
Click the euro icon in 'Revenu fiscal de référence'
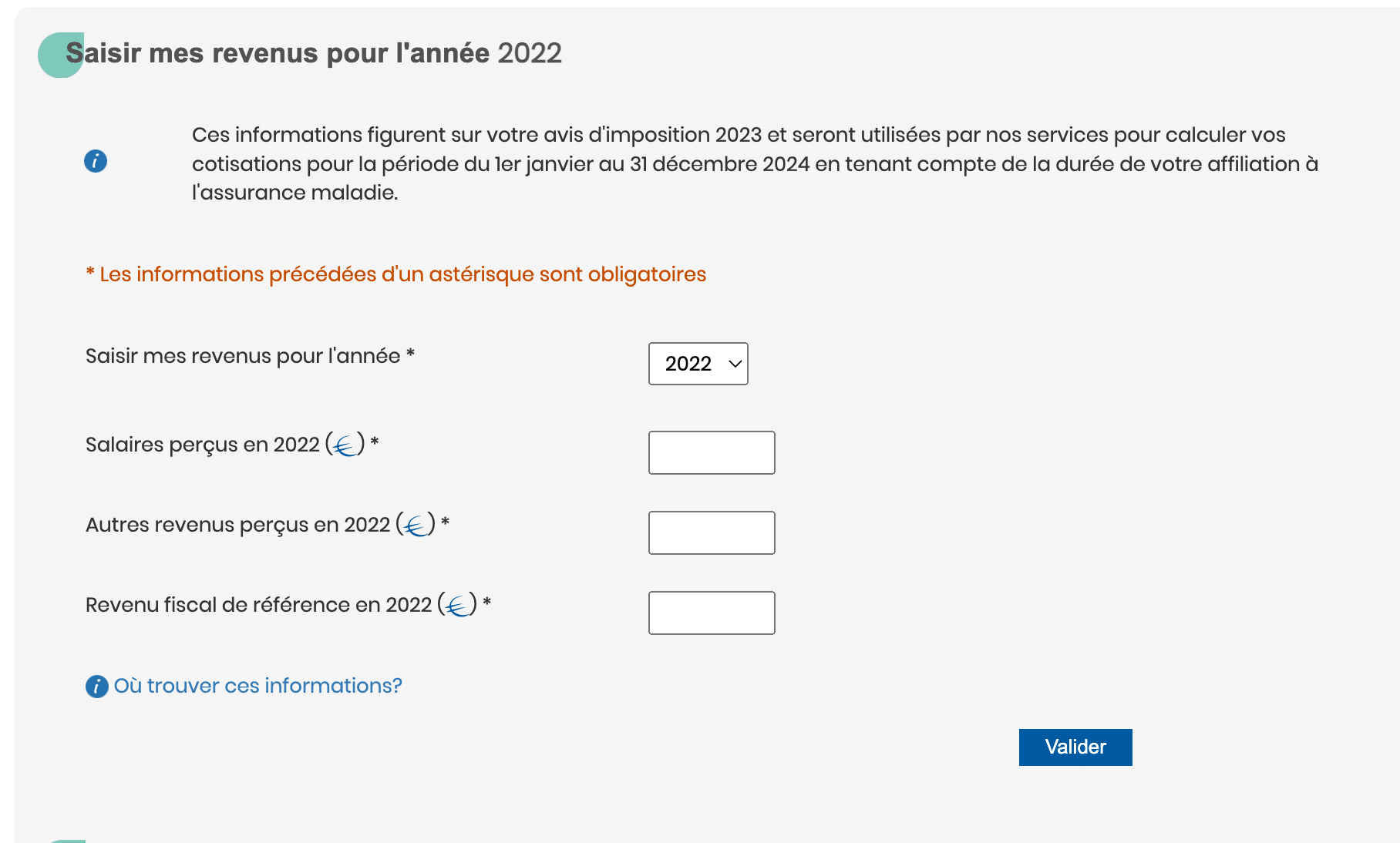pos(457,605)
